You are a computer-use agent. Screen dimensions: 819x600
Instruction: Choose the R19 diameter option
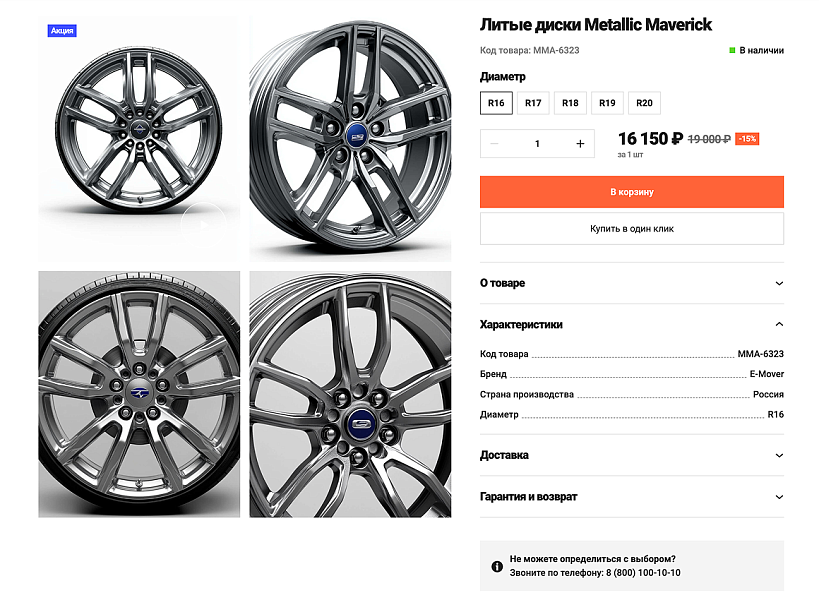coord(607,103)
